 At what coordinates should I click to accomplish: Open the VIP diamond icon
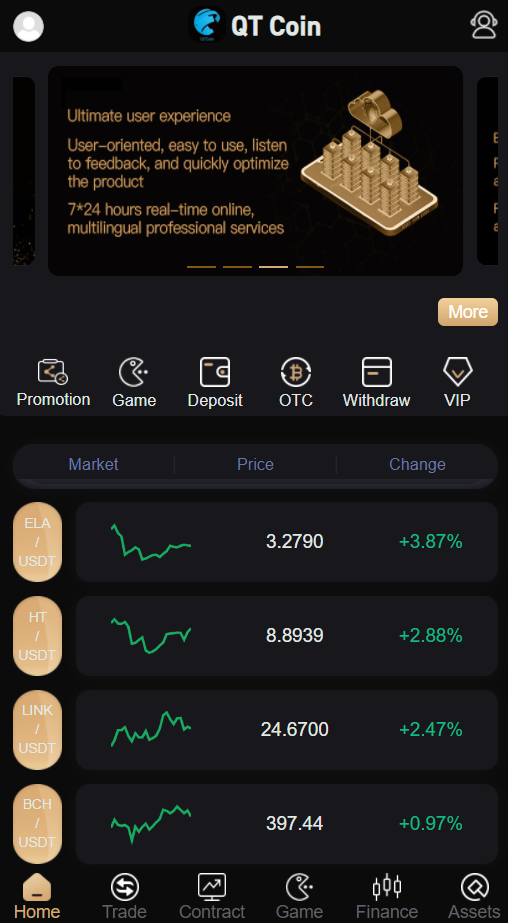tap(457, 372)
